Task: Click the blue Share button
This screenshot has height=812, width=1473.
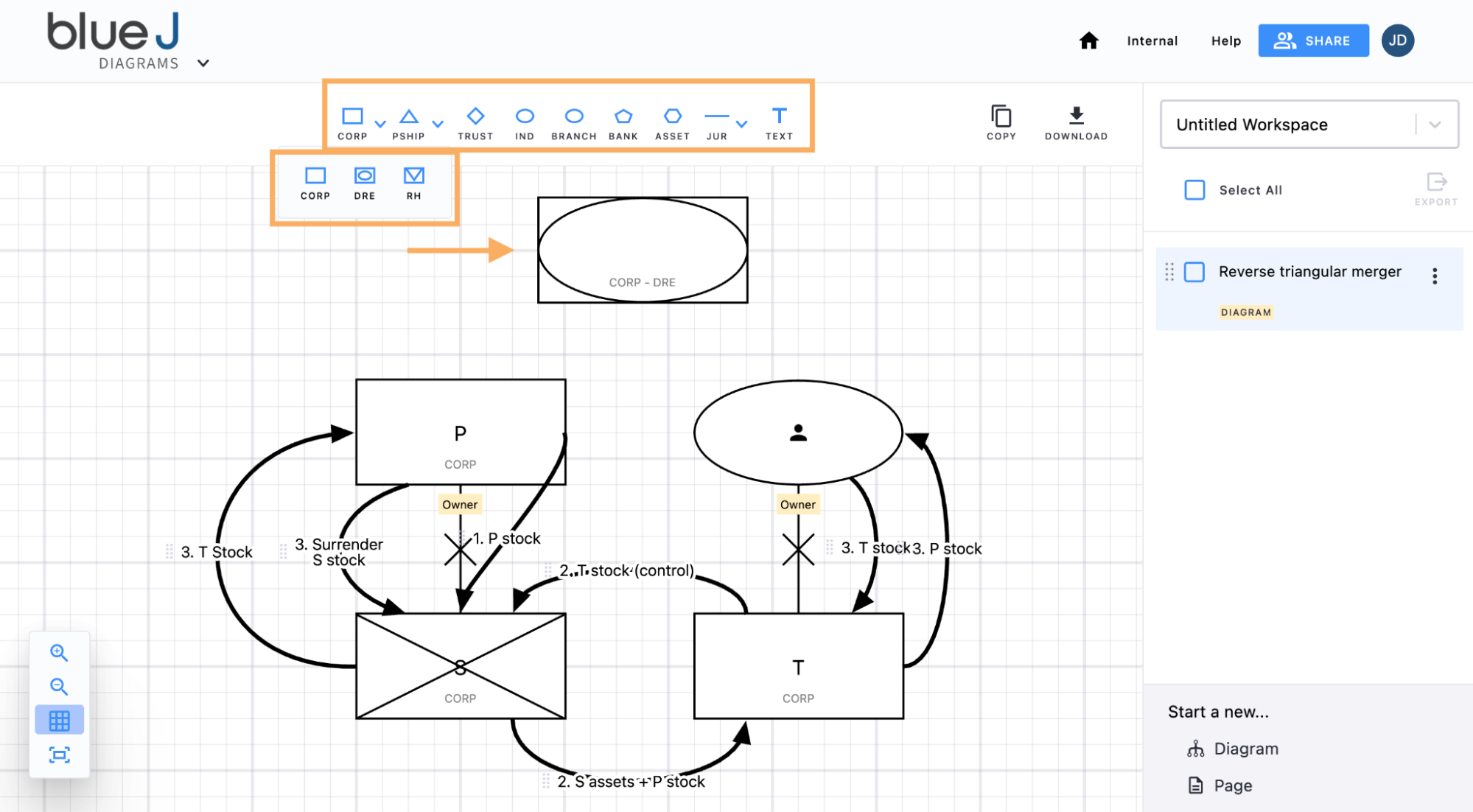Action: pyautogui.click(x=1313, y=41)
